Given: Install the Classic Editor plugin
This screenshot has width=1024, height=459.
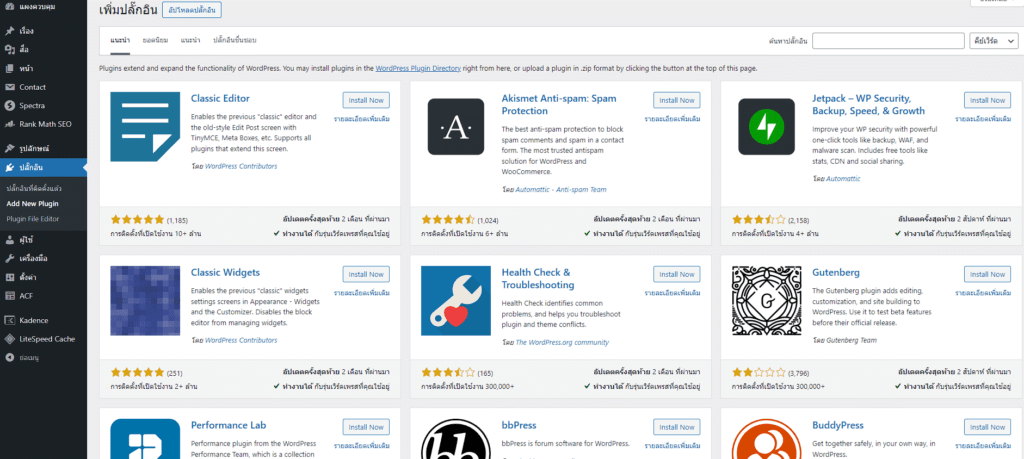Looking at the screenshot, I should (366, 100).
